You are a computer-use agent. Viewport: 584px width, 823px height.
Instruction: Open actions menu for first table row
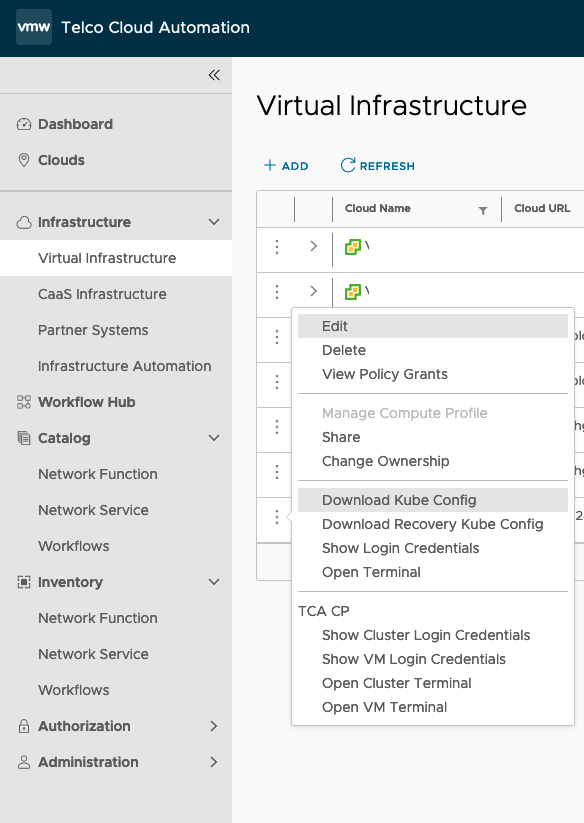(277, 247)
